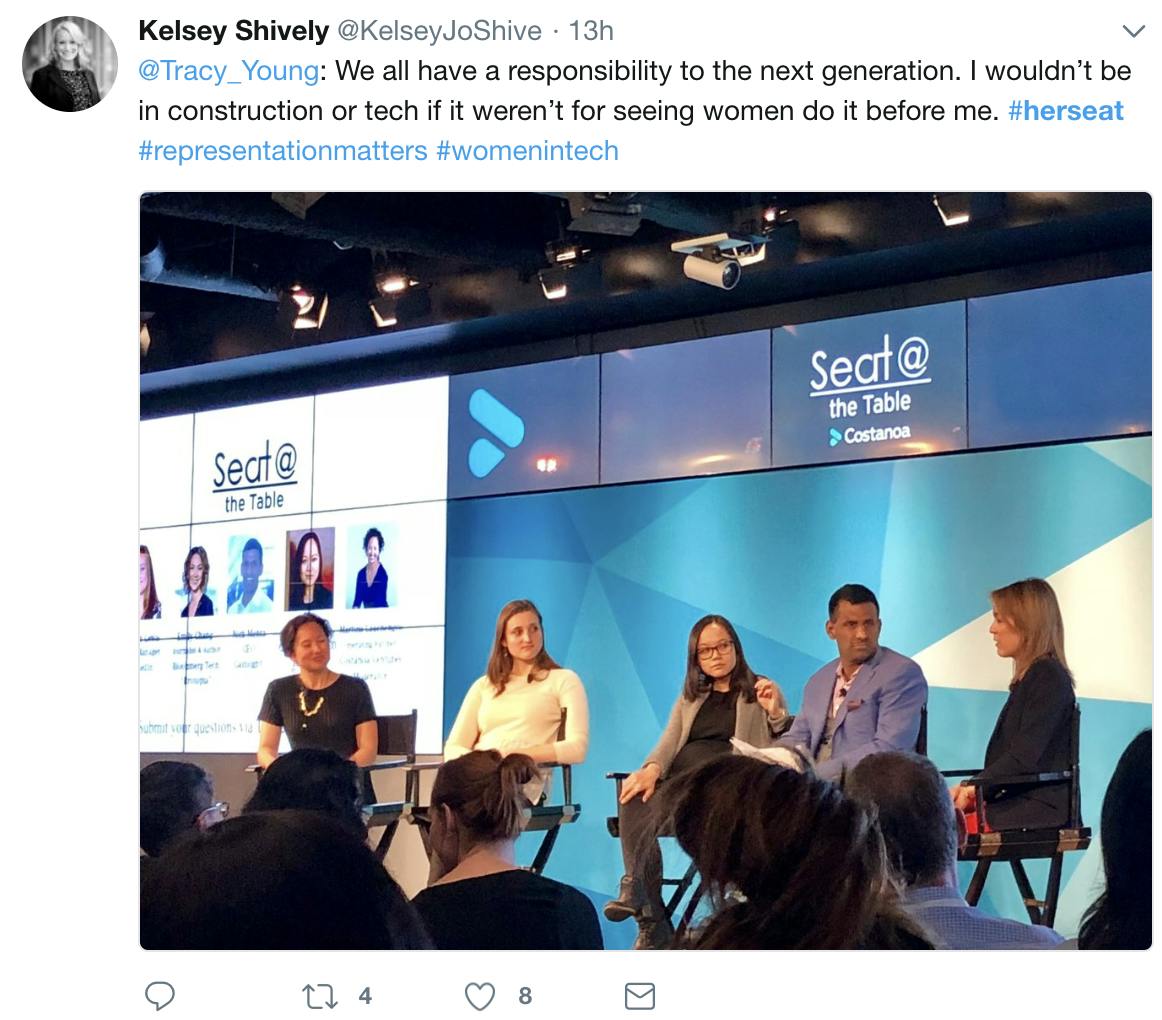Like the tweet with the heart icon
This screenshot has height=1020, width=1162.
[481, 995]
